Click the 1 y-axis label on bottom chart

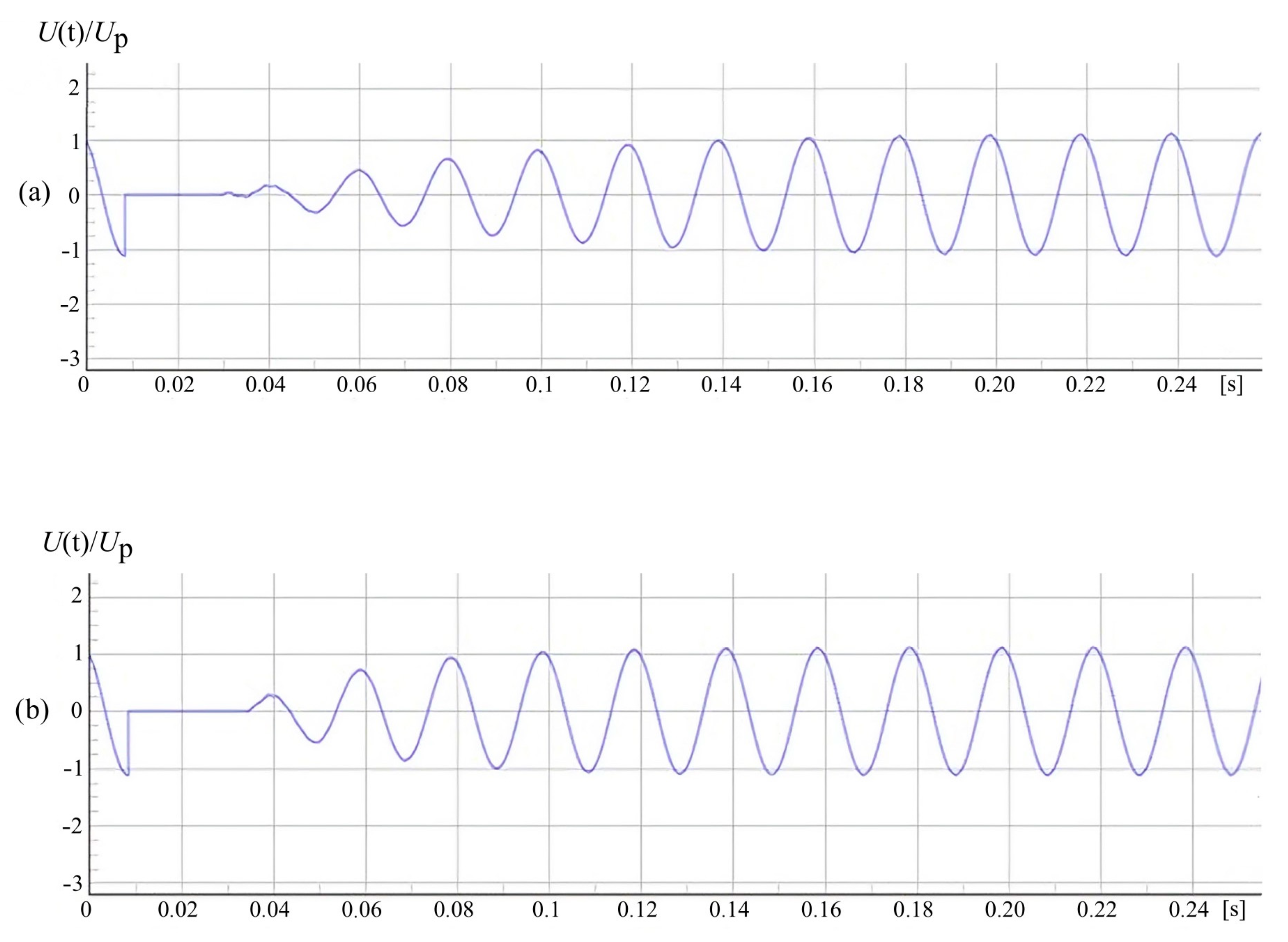click(78, 654)
